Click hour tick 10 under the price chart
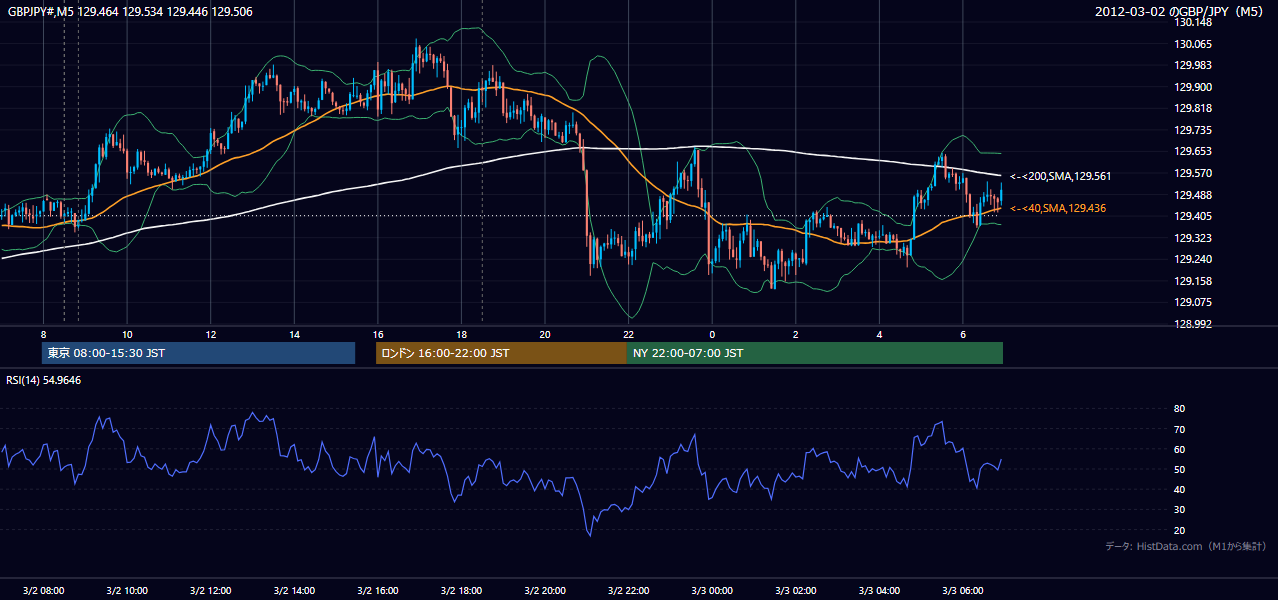1278x600 pixels. (127, 334)
